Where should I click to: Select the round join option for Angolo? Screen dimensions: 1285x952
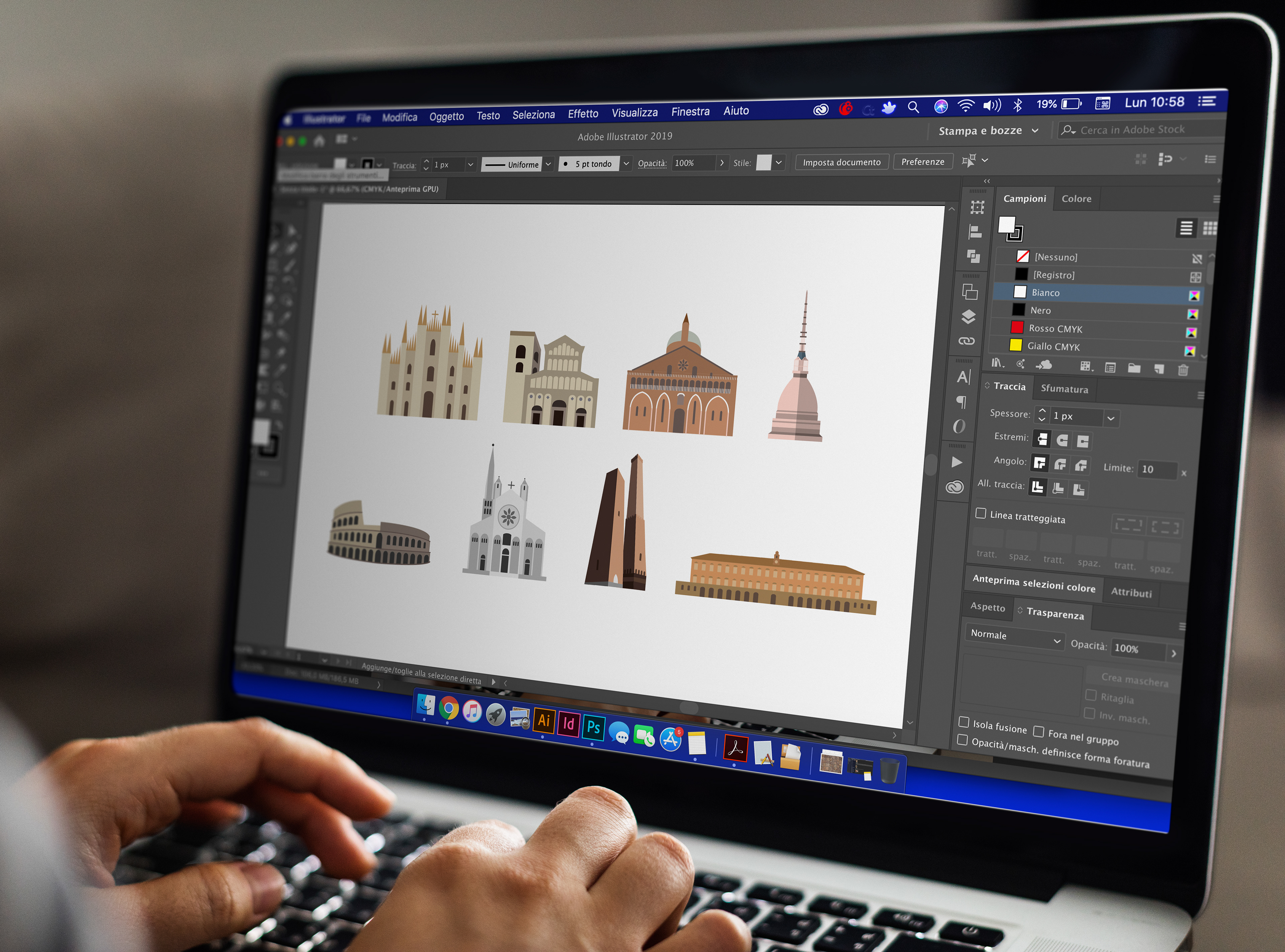click(1060, 464)
